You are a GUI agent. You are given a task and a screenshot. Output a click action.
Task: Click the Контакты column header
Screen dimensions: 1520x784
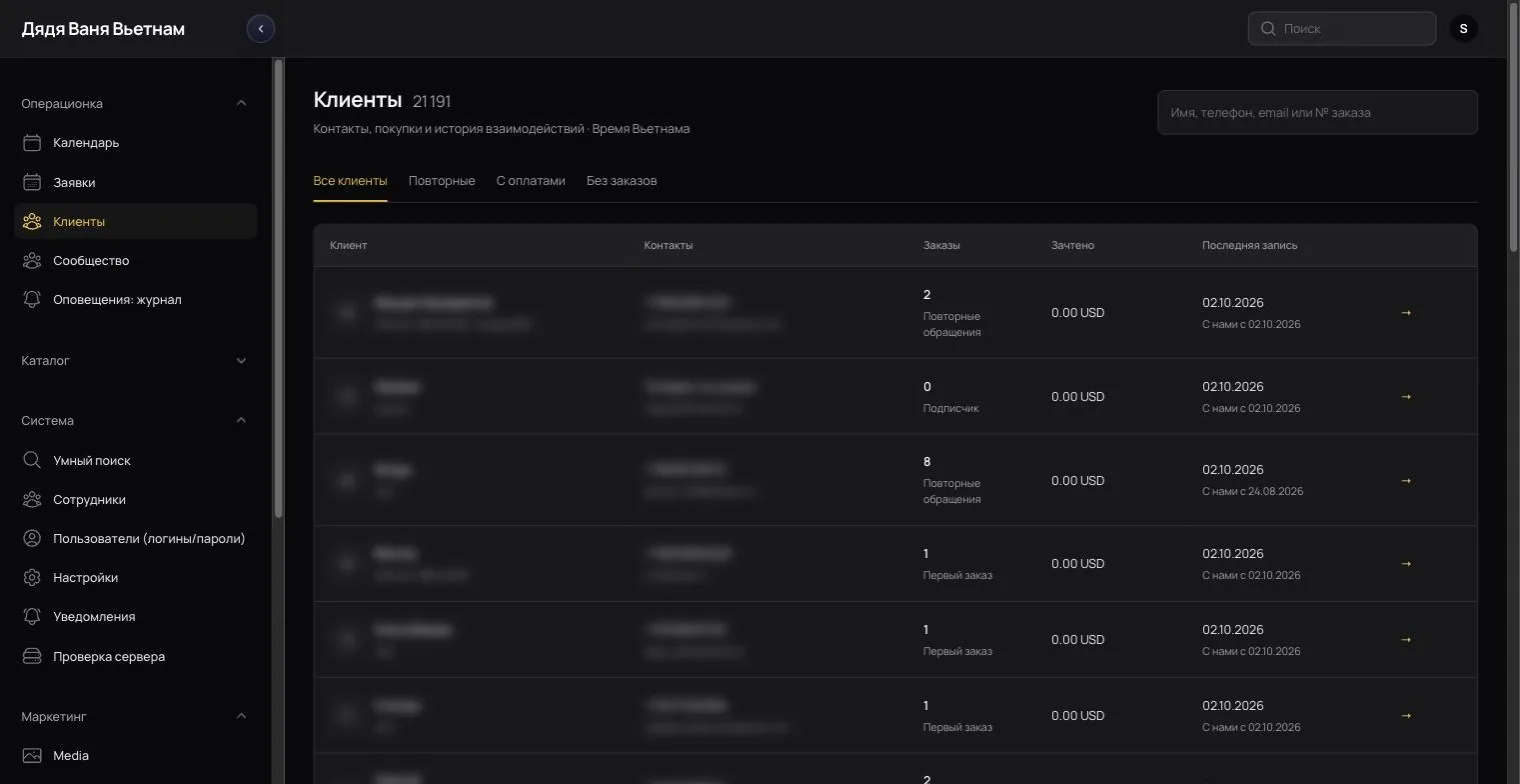(x=669, y=245)
